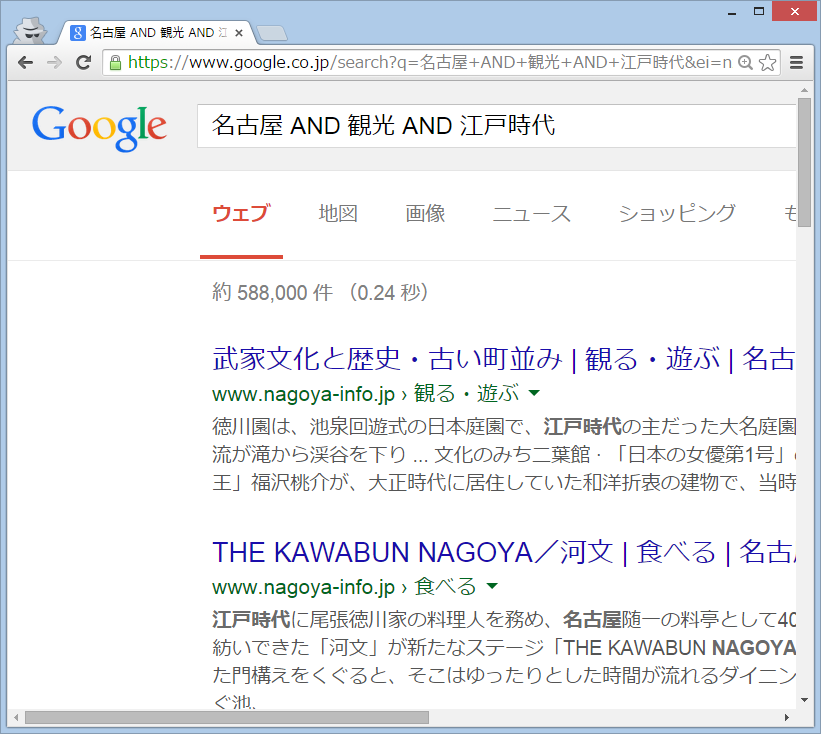Focus the Google search box

[x=496, y=126]
